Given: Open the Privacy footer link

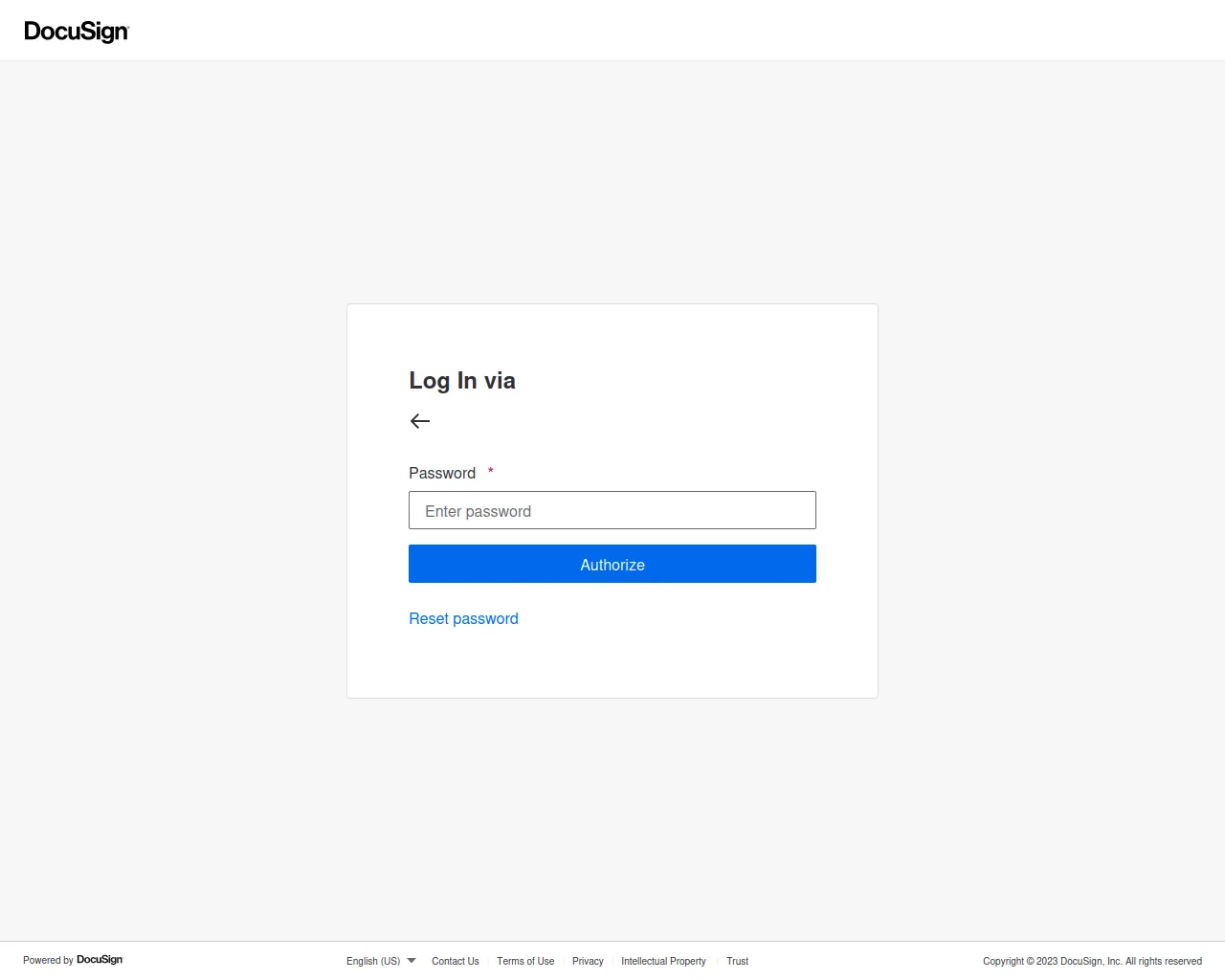Looking at the screenshot, I should pyautogui.click(x=588, y=961).
